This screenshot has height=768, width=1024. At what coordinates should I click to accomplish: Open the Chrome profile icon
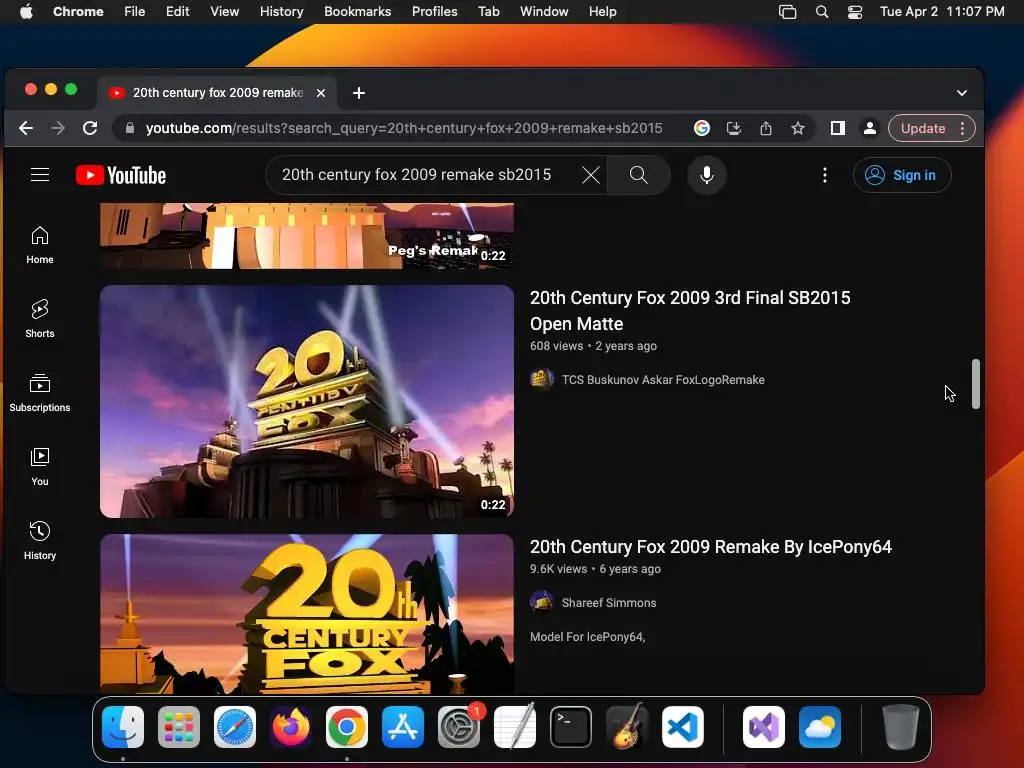(x=870, y=128)
